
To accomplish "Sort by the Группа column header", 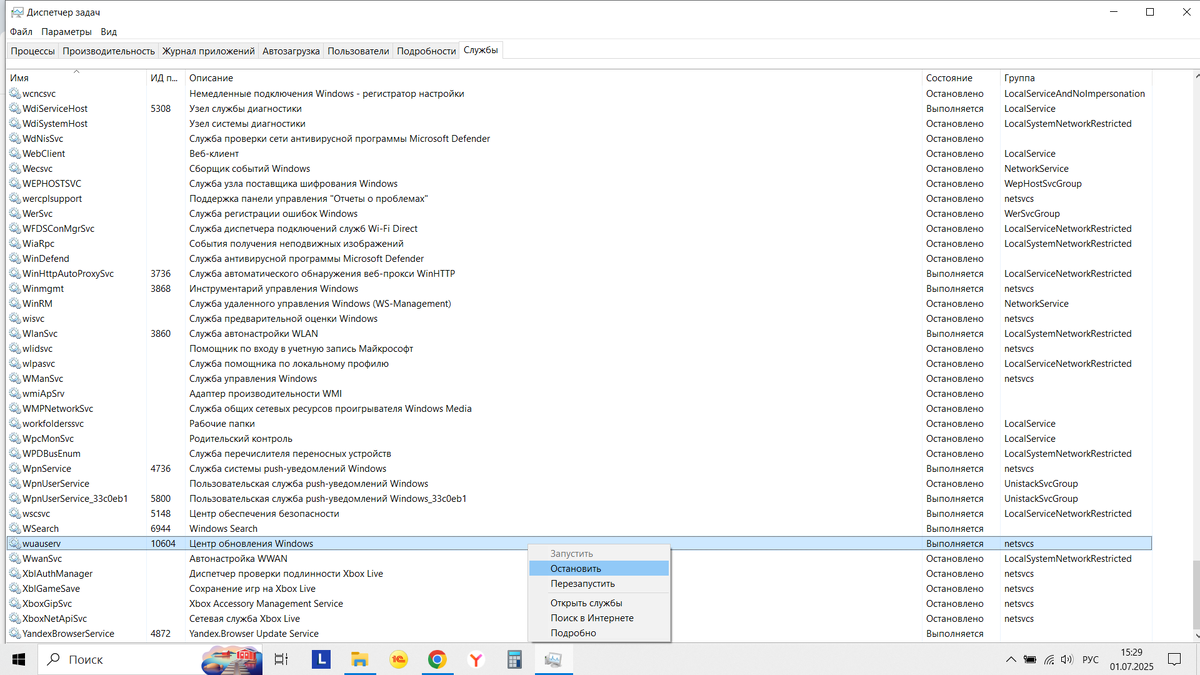I will pos(1076,78).
